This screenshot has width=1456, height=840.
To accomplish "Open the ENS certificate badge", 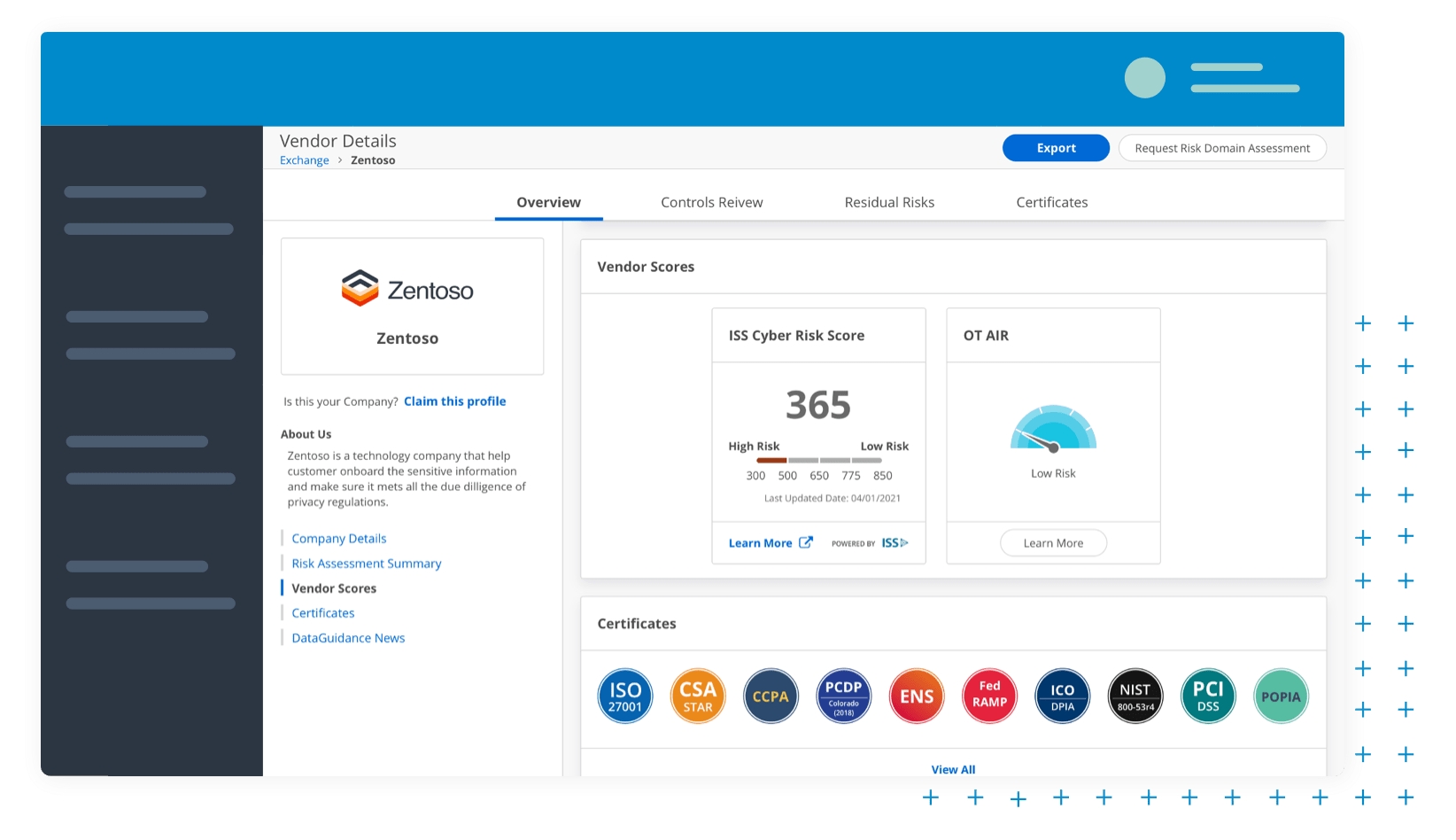I will [x=917, y=696].
